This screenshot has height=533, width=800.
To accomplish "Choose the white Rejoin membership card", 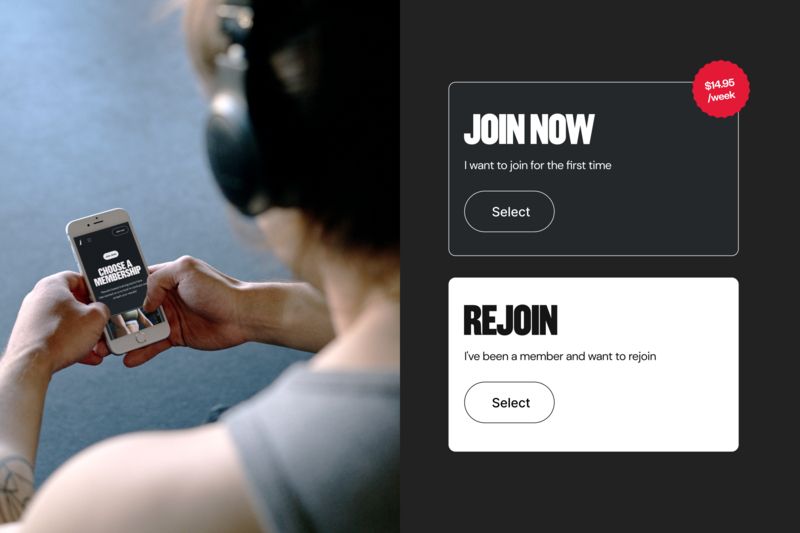I will pos(593,364).
